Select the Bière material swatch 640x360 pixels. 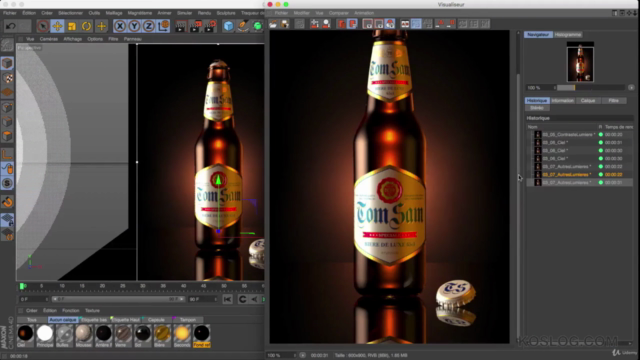click(x=162, y=336)
